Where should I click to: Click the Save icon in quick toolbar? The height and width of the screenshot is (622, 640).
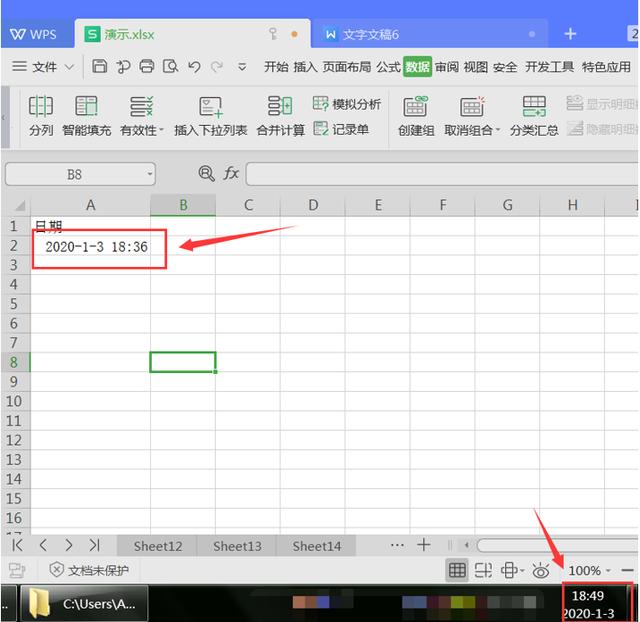pyautogui.click(x=99, y=66)
